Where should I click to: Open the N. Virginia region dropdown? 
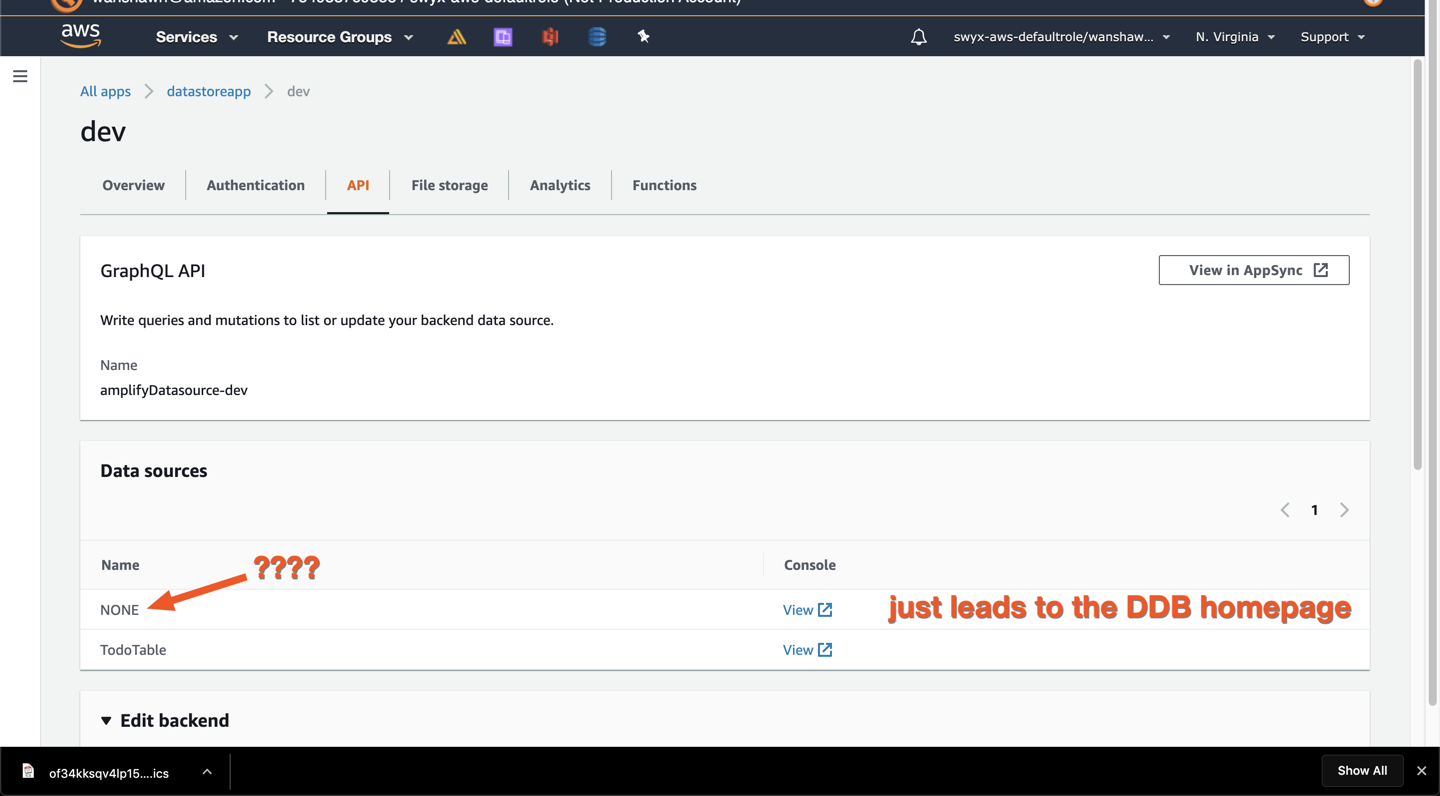click(x=1234, y=36)
